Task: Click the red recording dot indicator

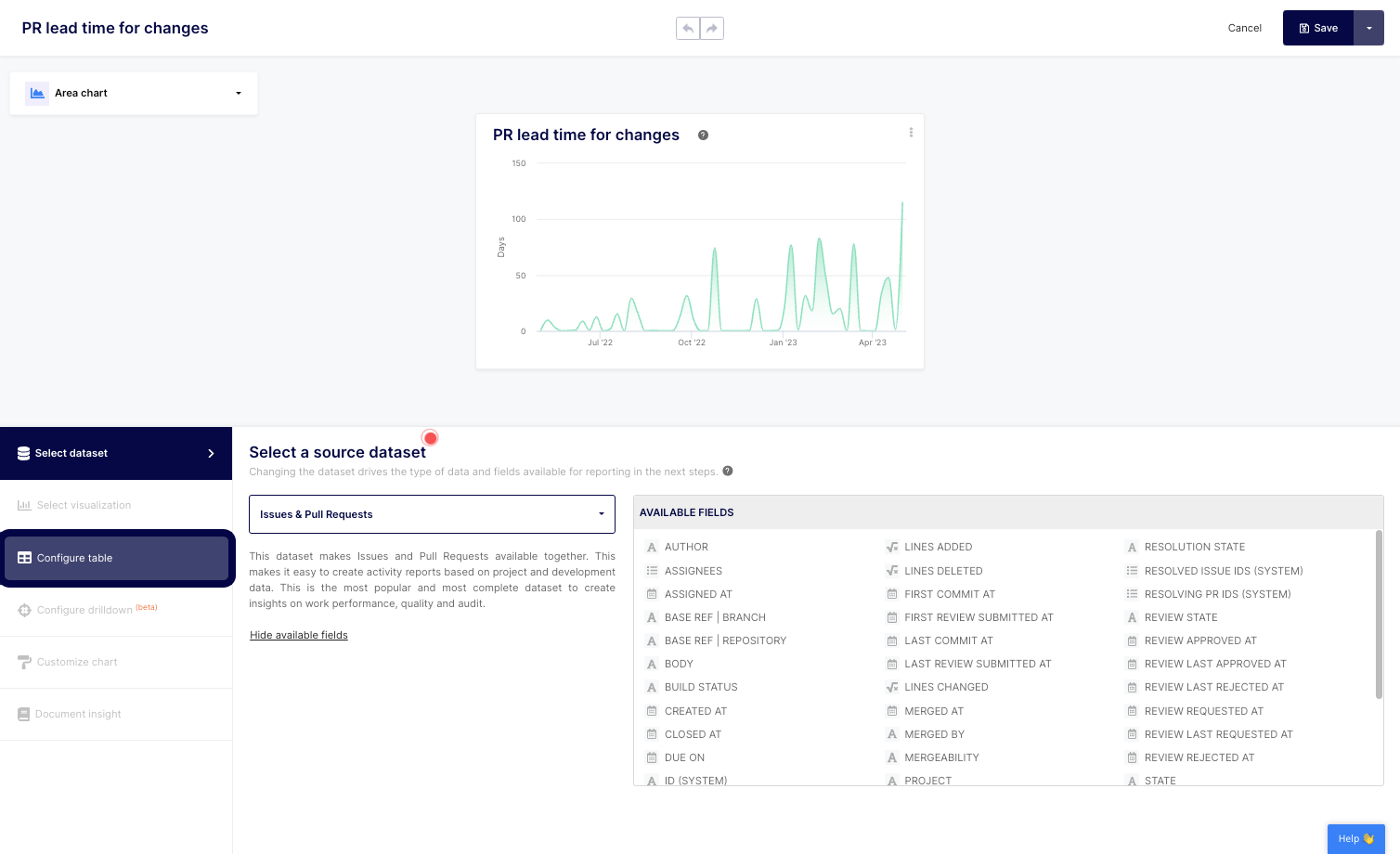Action: 430,438
